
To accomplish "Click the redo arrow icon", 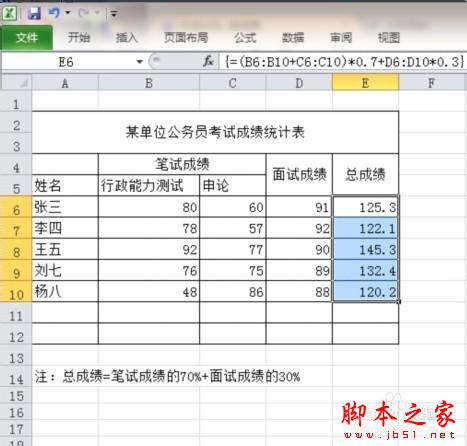I will click(84, 13).
